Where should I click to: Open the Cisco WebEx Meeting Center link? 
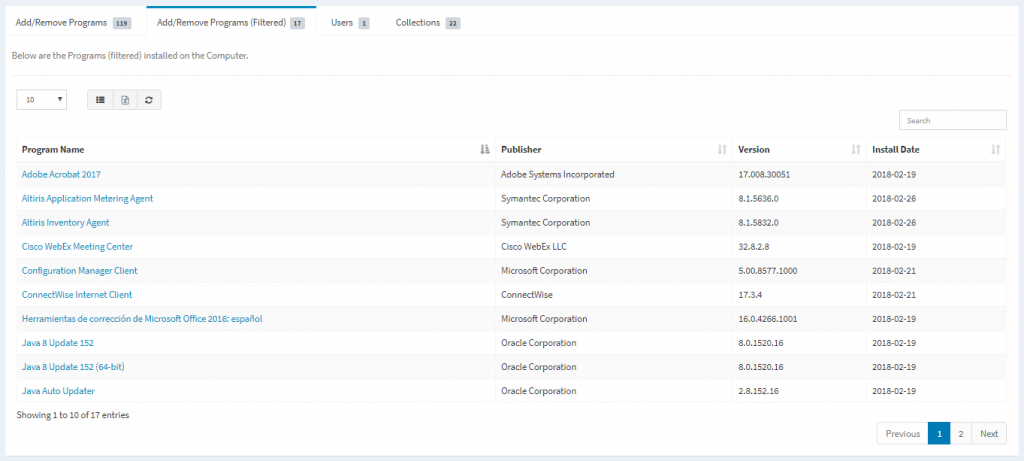click(x=77, y=246)
